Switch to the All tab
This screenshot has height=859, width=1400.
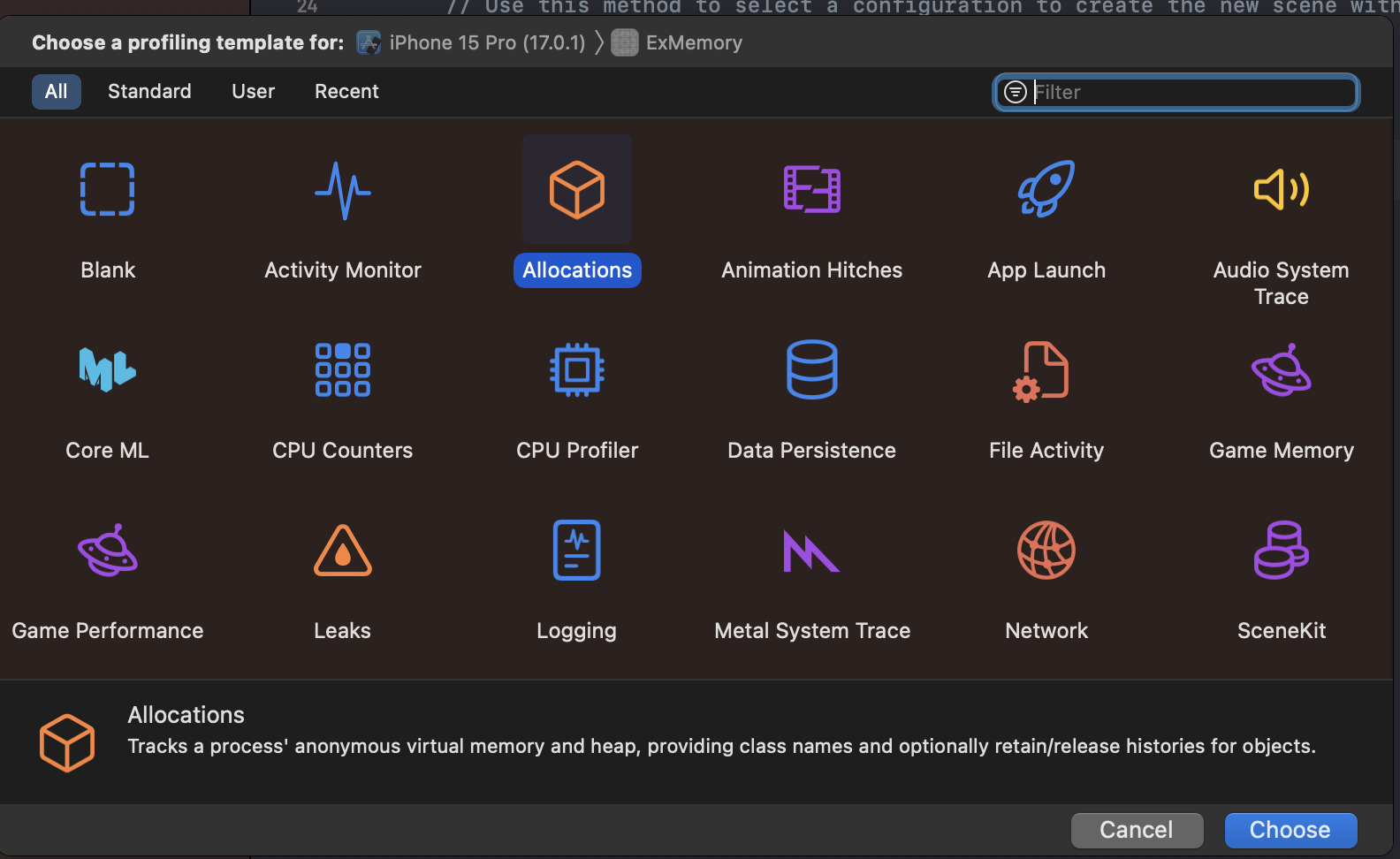click(57, 92)
